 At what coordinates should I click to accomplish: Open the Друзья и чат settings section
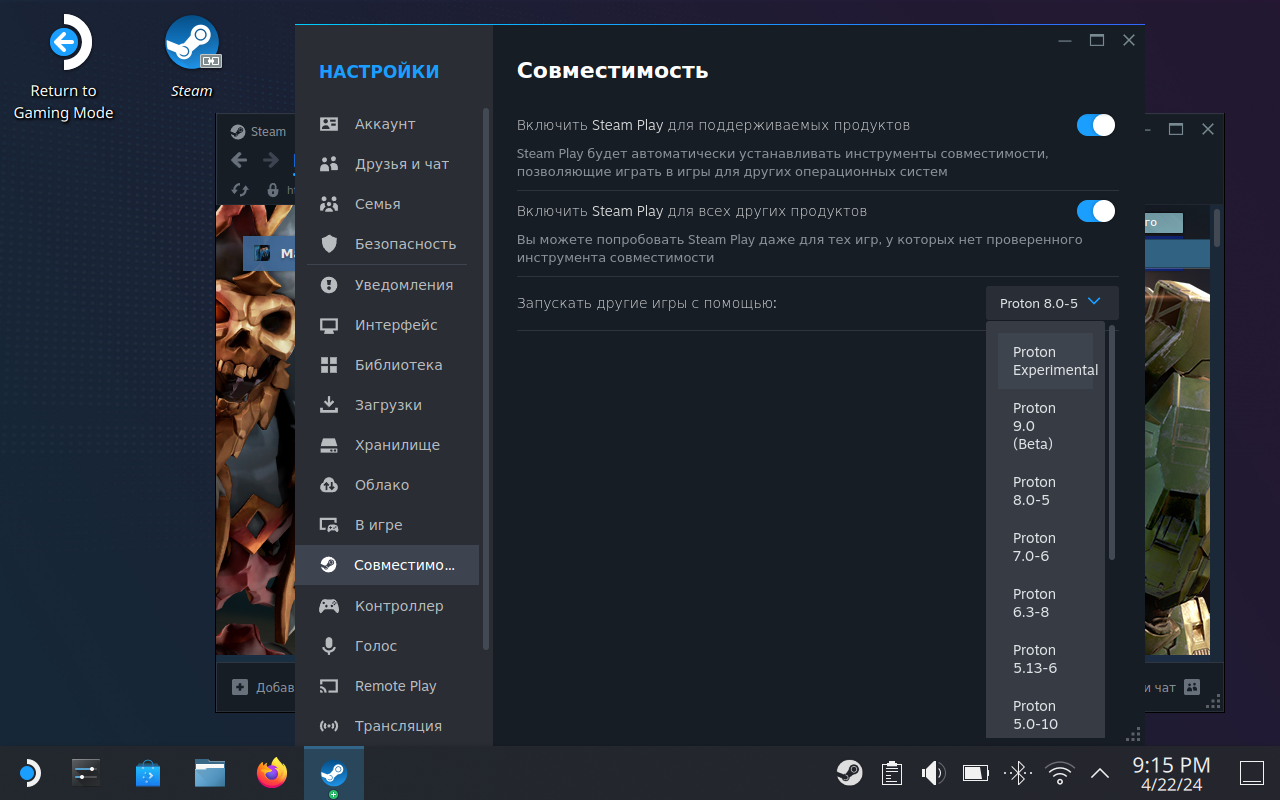pos(387,164)
